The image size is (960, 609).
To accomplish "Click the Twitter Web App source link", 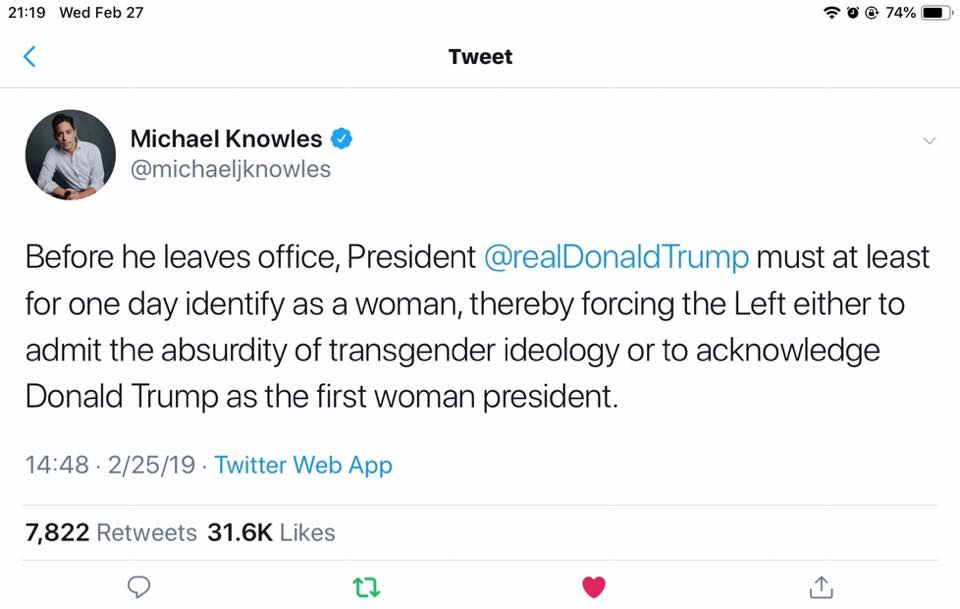I will coord(303,465).
